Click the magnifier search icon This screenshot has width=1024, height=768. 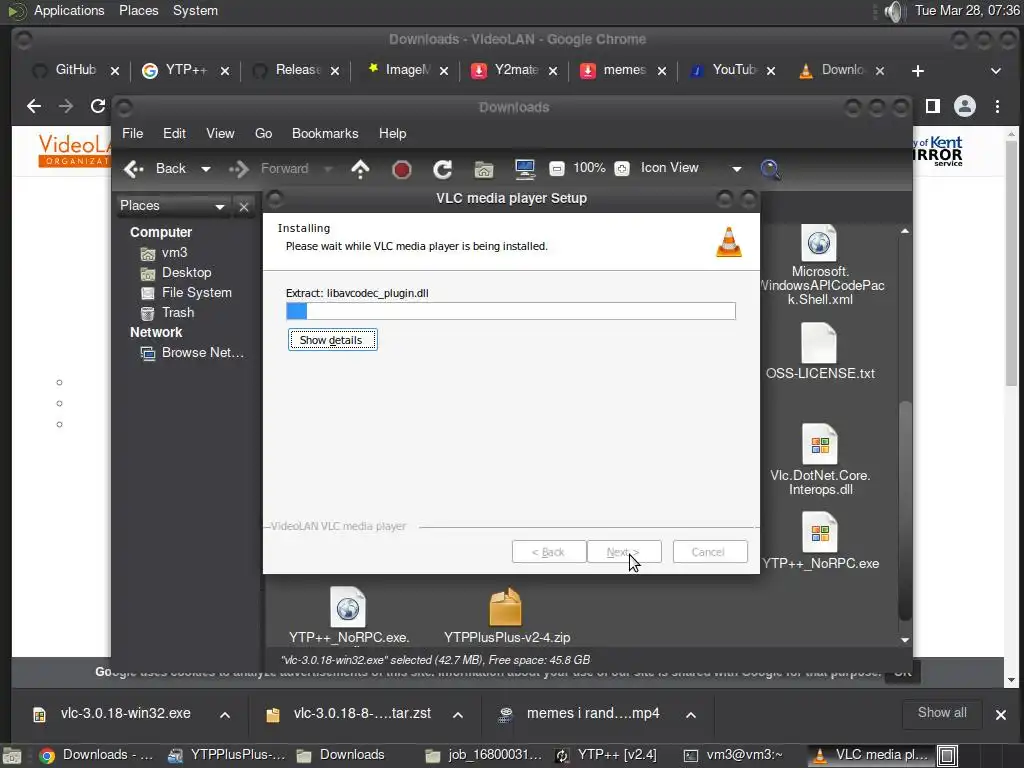pos(771,169)
